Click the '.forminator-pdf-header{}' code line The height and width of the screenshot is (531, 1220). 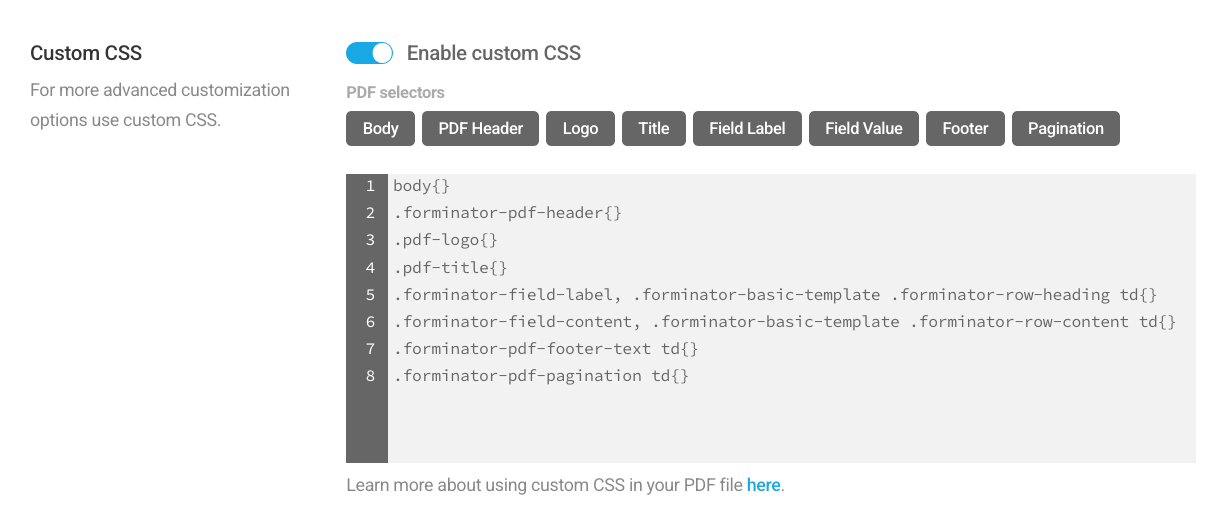[508, 213]
